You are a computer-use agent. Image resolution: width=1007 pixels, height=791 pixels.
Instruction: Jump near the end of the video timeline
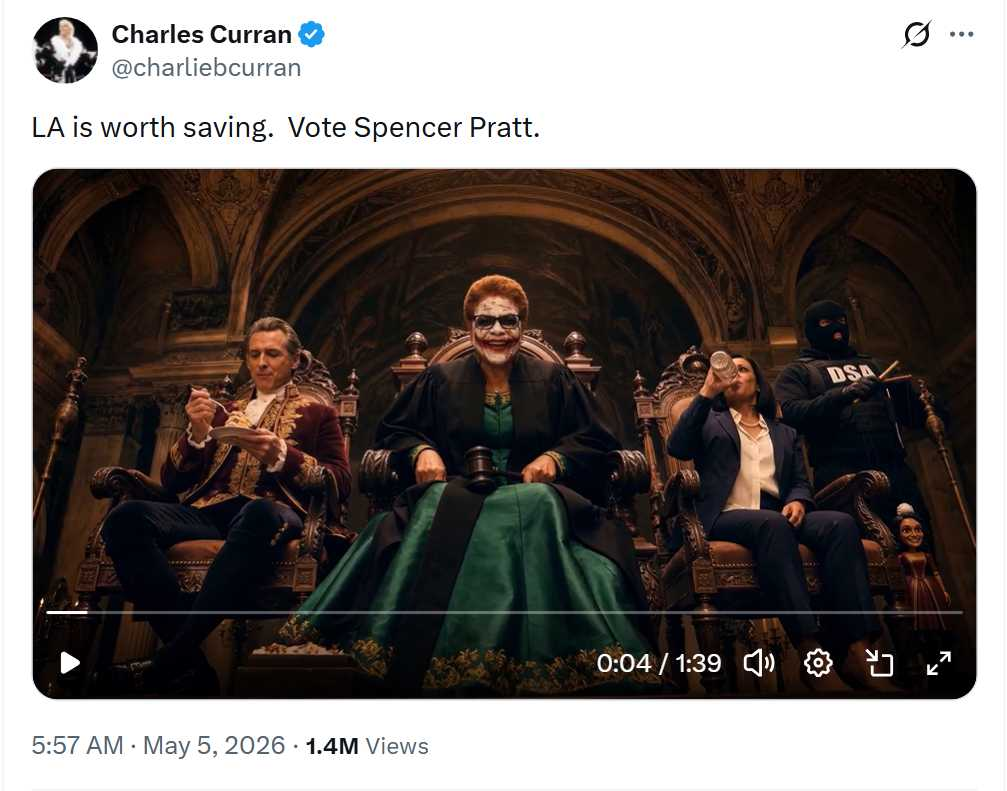pos(944,613)
